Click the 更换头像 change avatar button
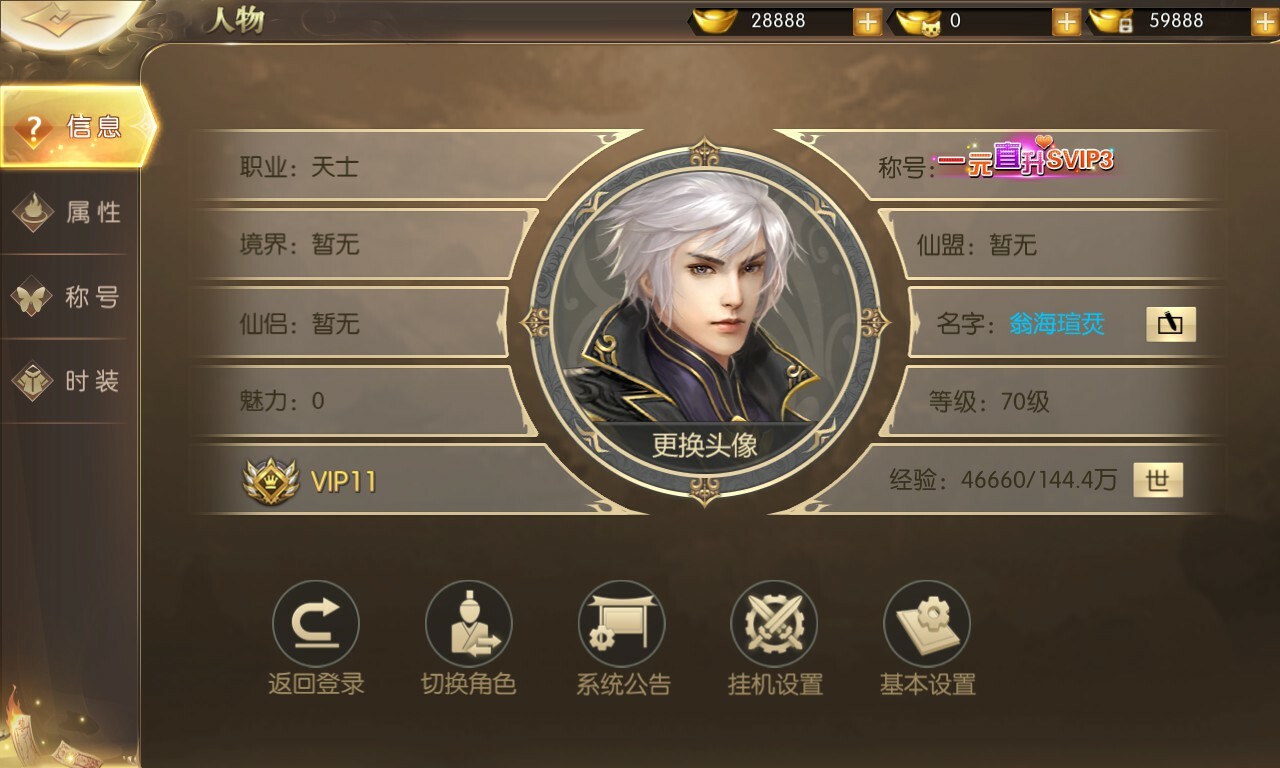The height and width of the screenshot is (768, 1280). pos(704,444)
